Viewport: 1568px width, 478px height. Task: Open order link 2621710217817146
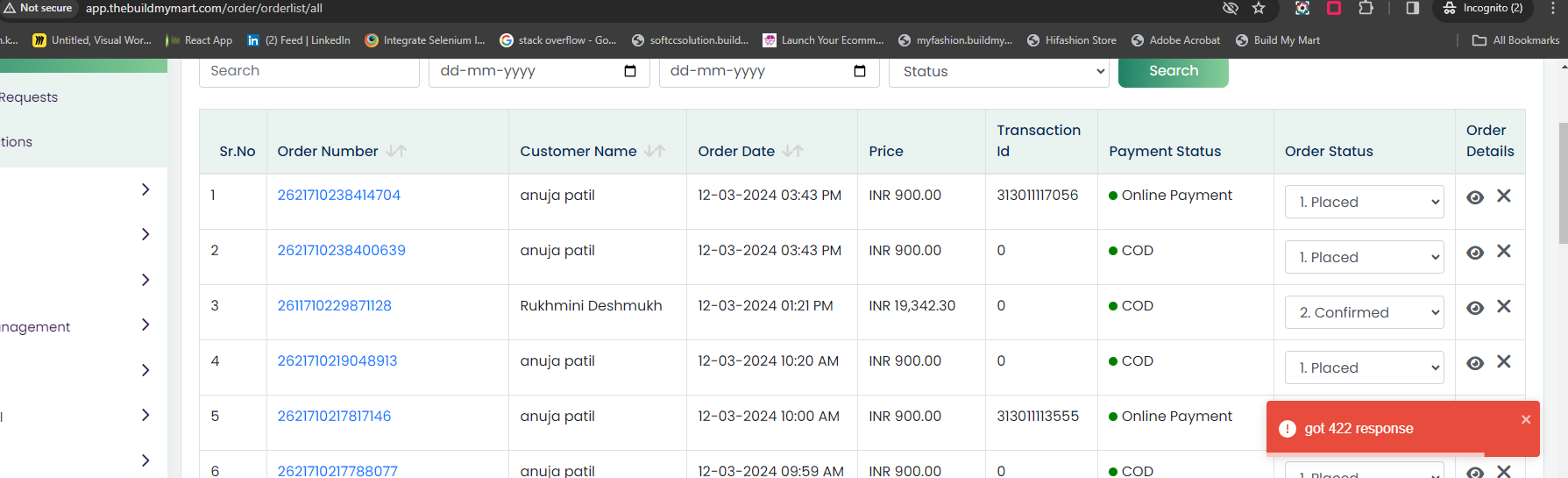click(335, 416)
